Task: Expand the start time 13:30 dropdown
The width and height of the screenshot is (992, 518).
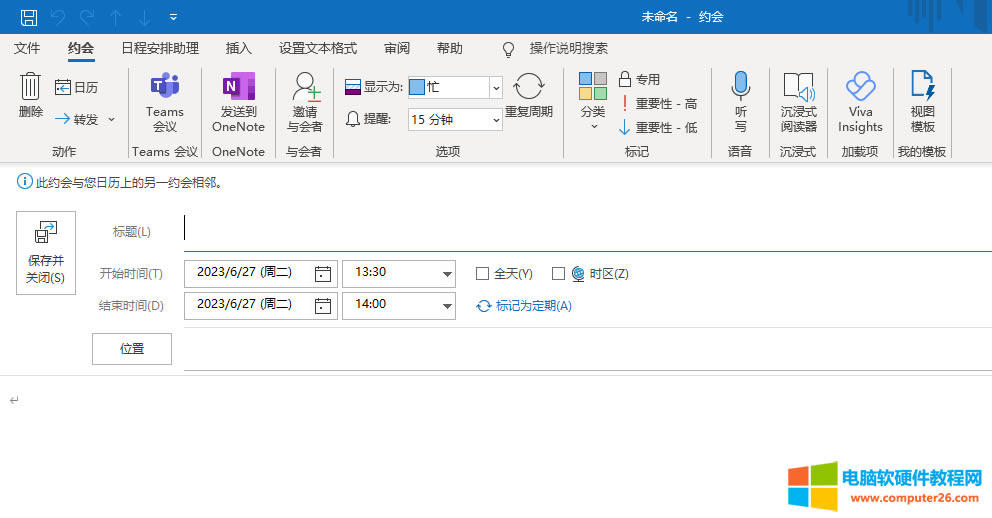Action: click(447, 274)
